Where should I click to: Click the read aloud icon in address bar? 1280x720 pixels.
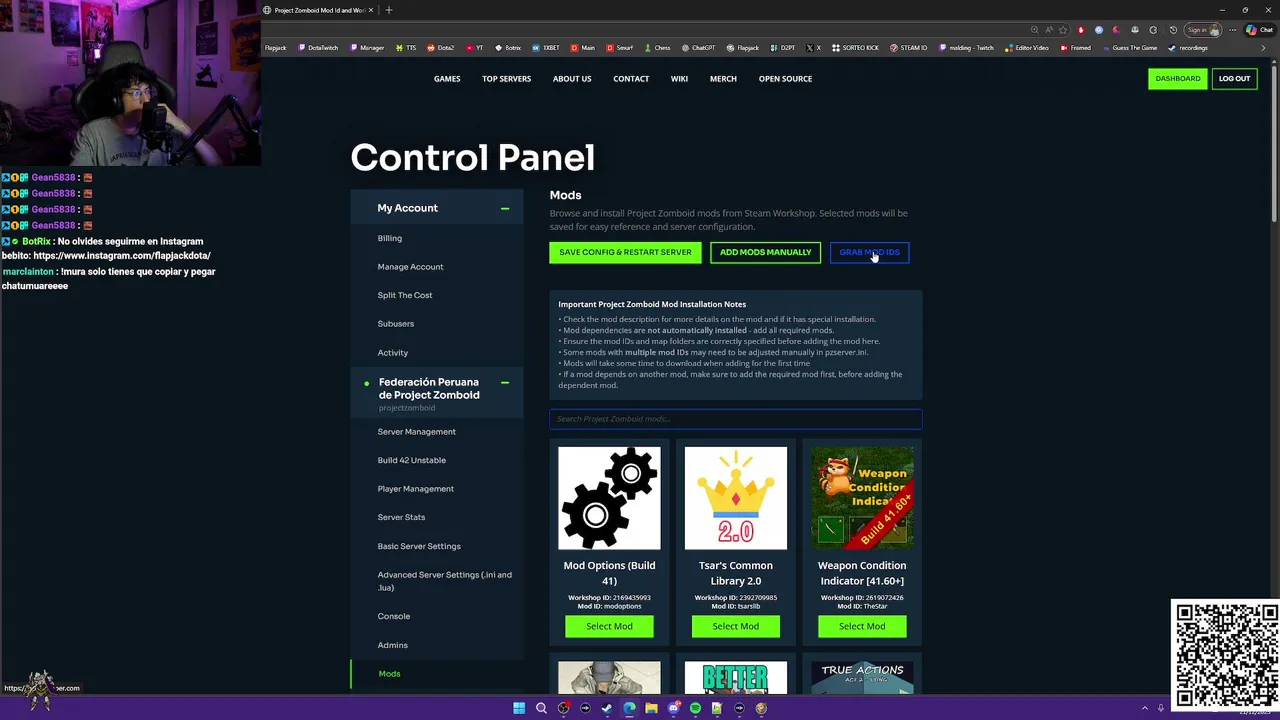(x=1049, y=30)
